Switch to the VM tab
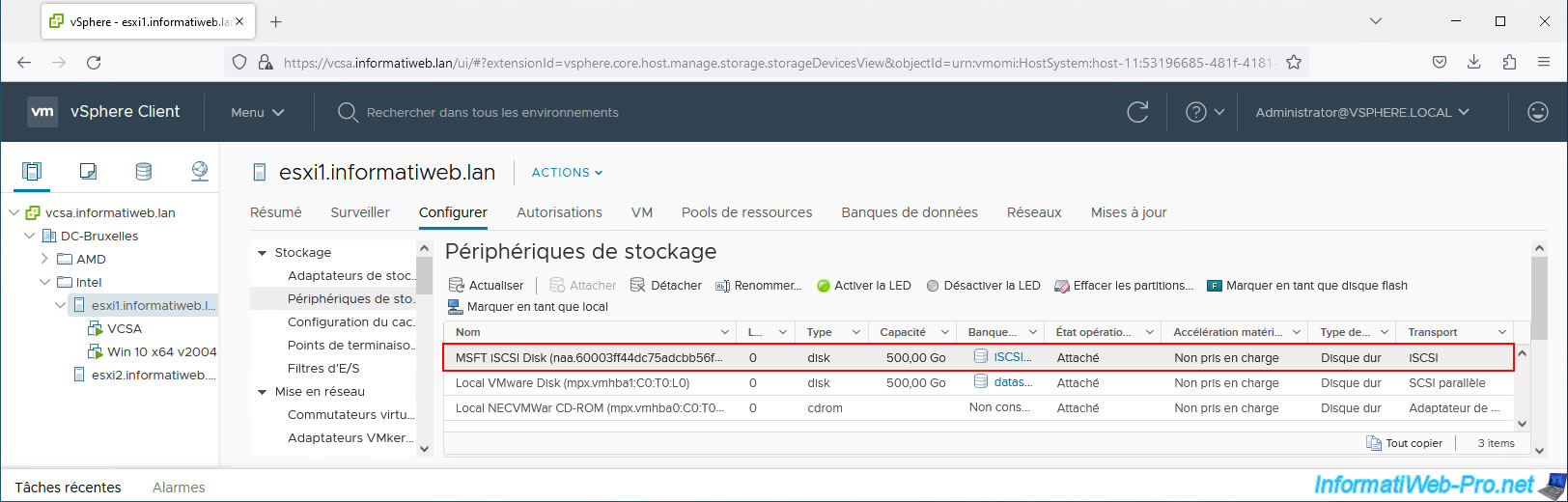 click(x=642, y=212)
